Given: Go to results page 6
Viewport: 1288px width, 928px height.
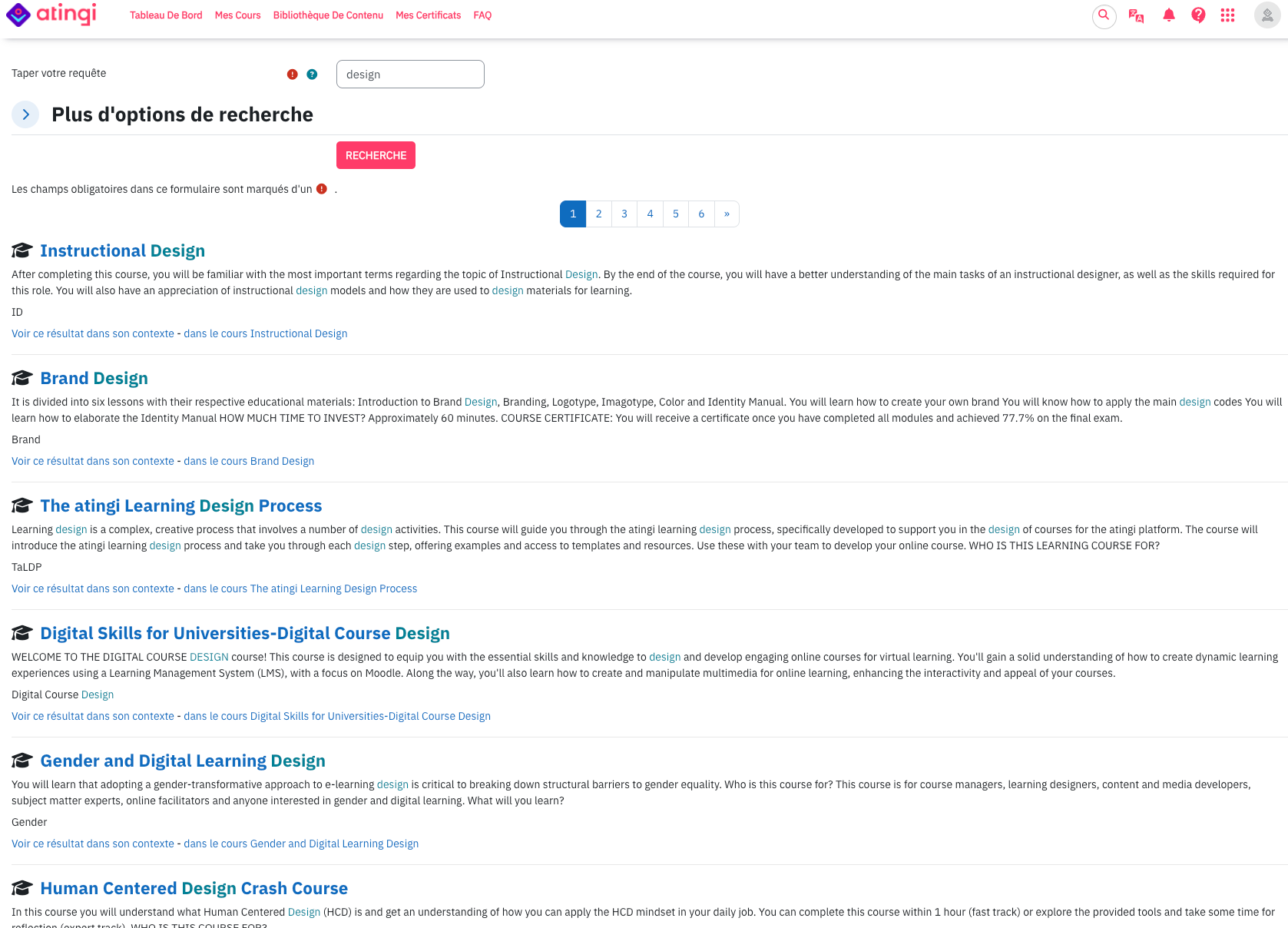Looking at the screenshot, I should (x=701, y=214).
